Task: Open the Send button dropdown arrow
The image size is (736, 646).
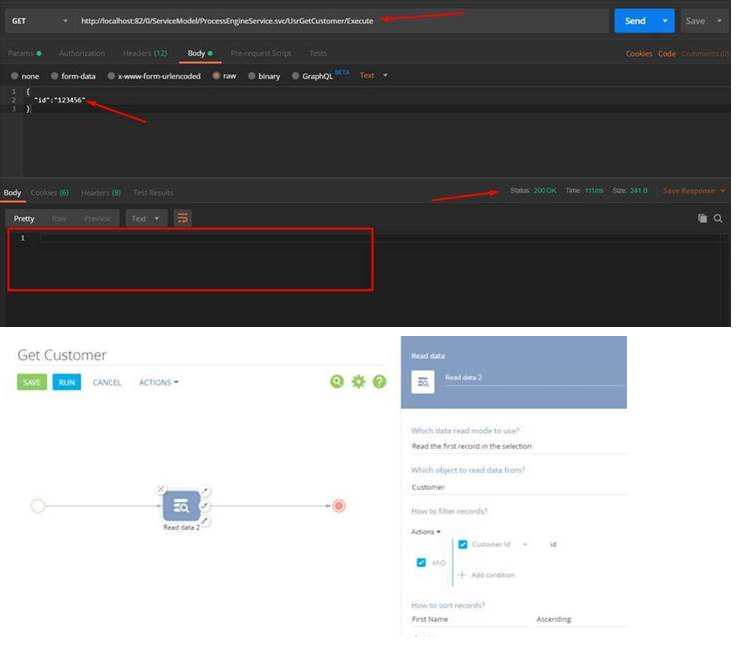Action: tap(664, 21)
